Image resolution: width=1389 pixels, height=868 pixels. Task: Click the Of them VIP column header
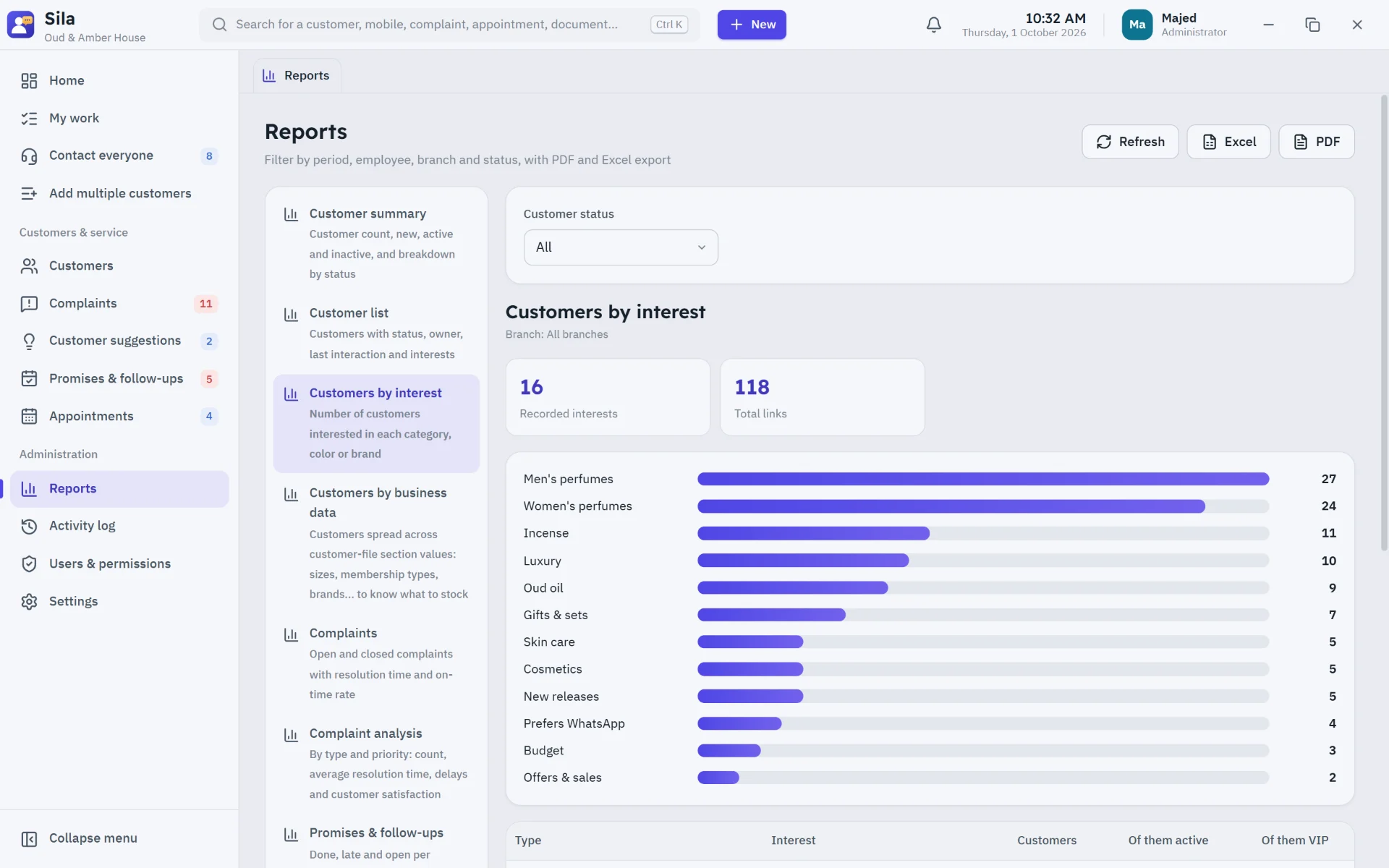coord(1295,841)
